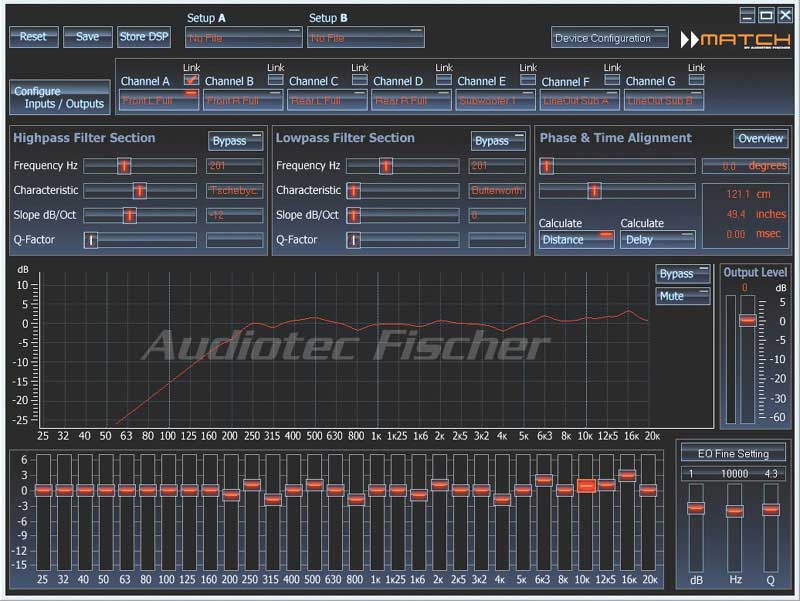Screen dimensions: 800x601
Task: Click the phase degrees slider handle
Action: point(546,166)
